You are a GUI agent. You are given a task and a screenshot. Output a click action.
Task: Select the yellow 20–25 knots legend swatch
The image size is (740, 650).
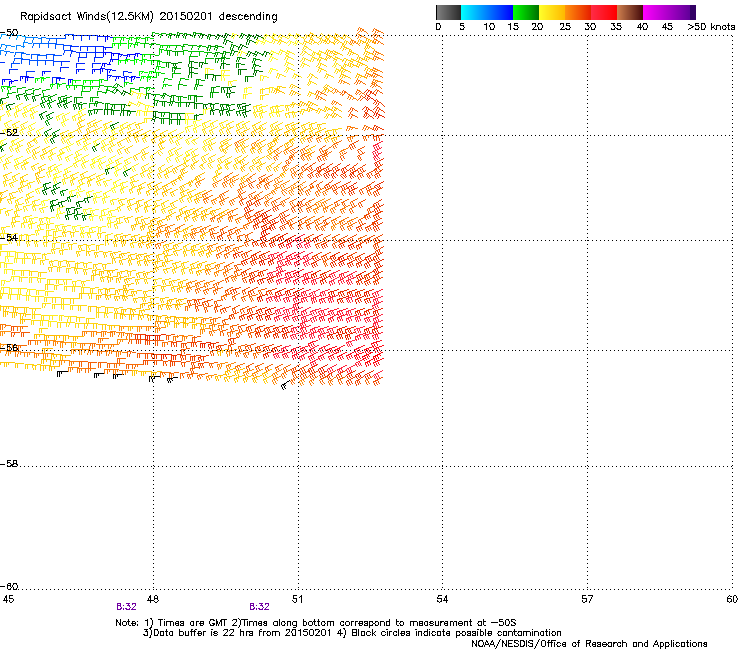(x=552, y=12)
